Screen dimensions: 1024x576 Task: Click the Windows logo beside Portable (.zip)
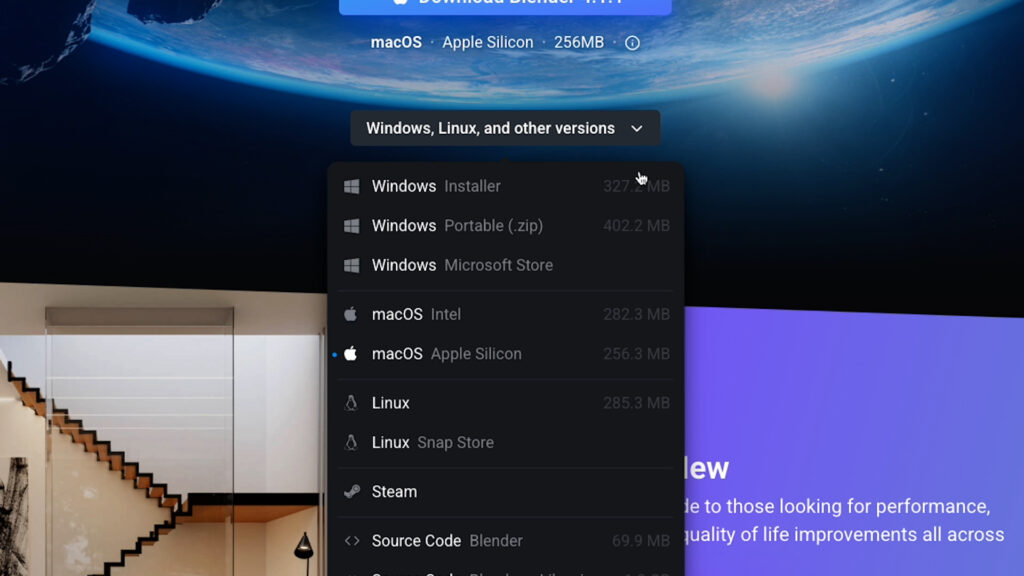351,226
